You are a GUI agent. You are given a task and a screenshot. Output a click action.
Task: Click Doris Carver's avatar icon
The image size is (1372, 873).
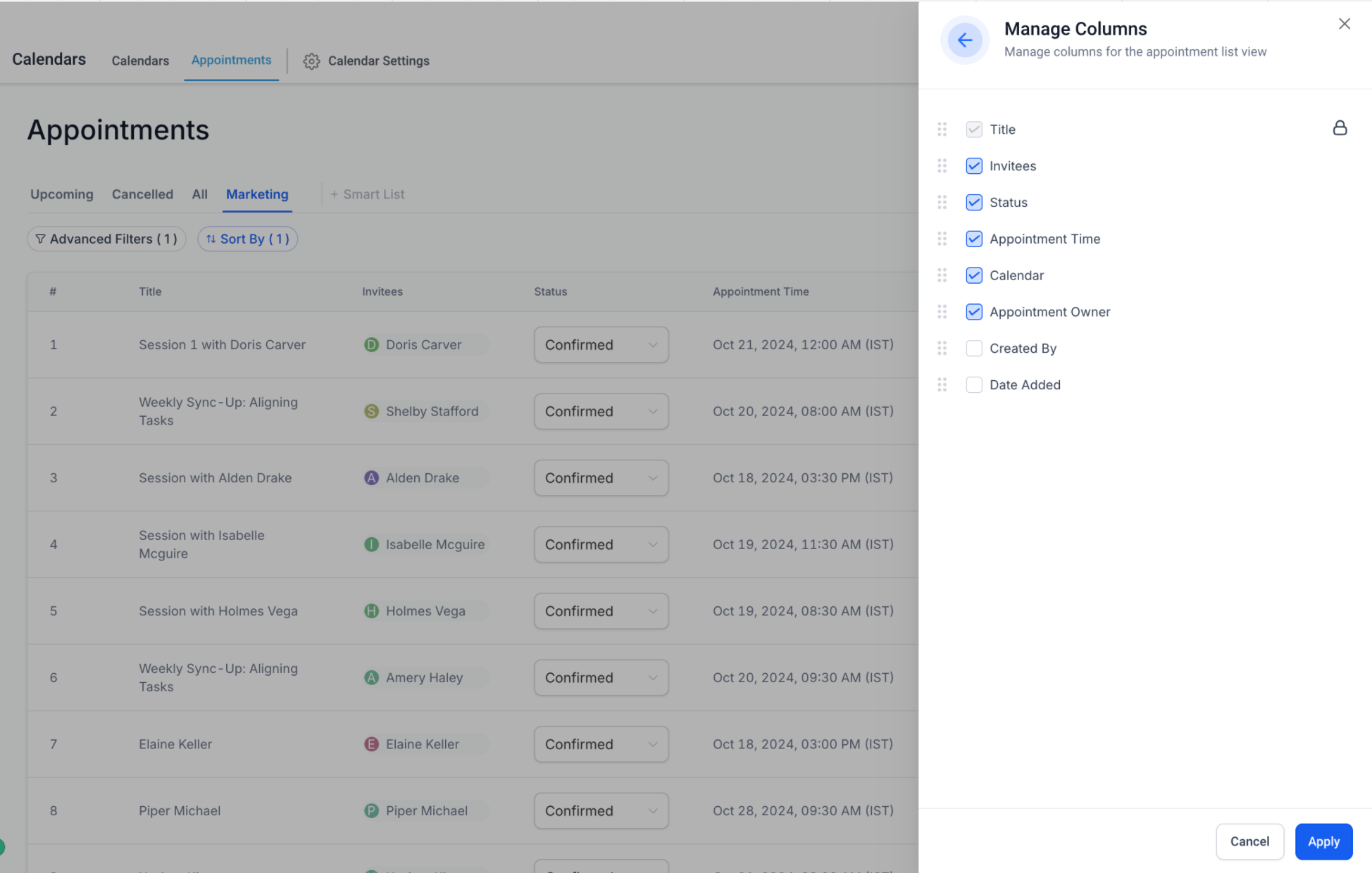click(x=371, y=345)
